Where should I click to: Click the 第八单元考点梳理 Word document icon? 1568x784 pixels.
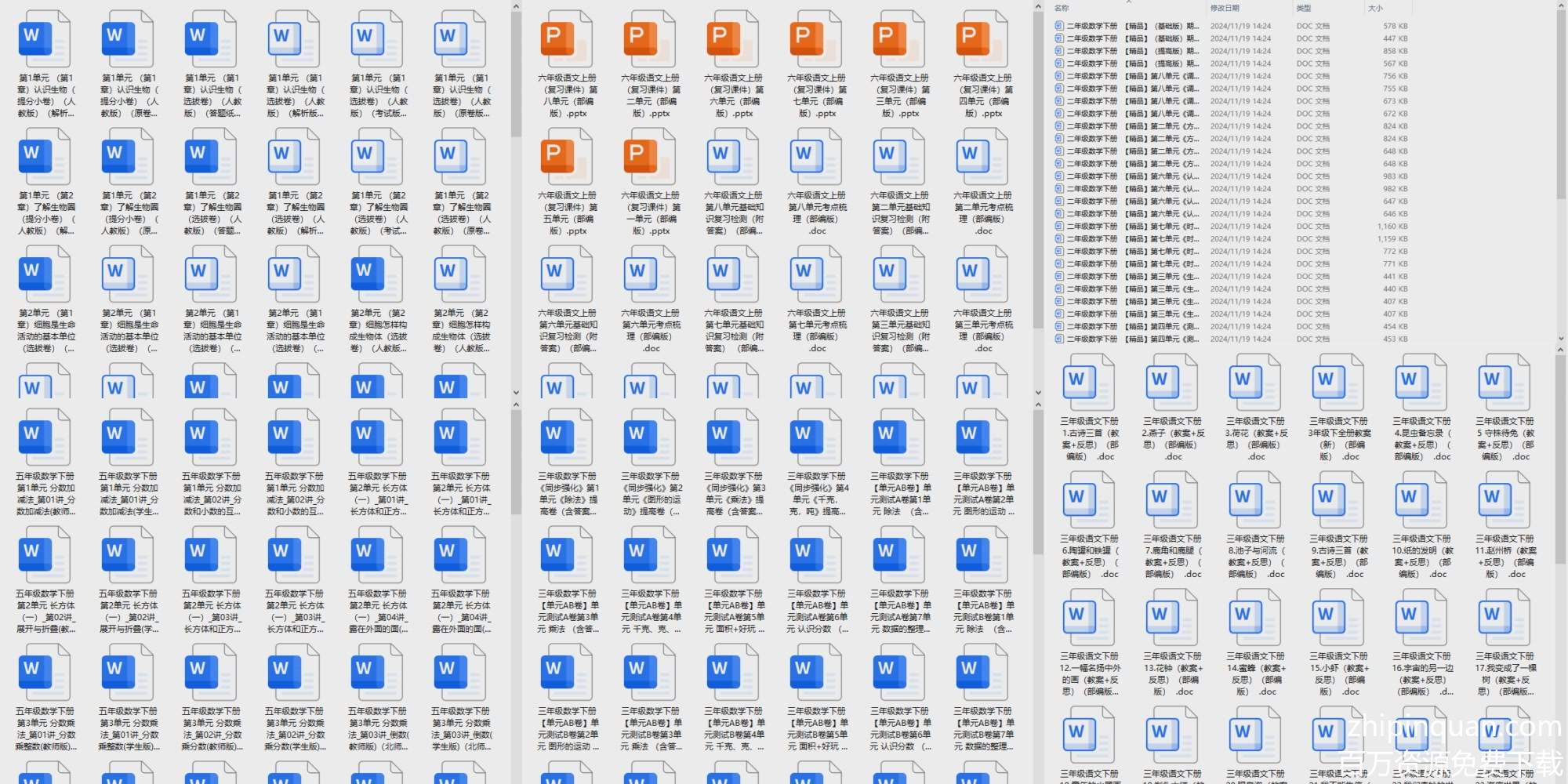tap(816, 156)
